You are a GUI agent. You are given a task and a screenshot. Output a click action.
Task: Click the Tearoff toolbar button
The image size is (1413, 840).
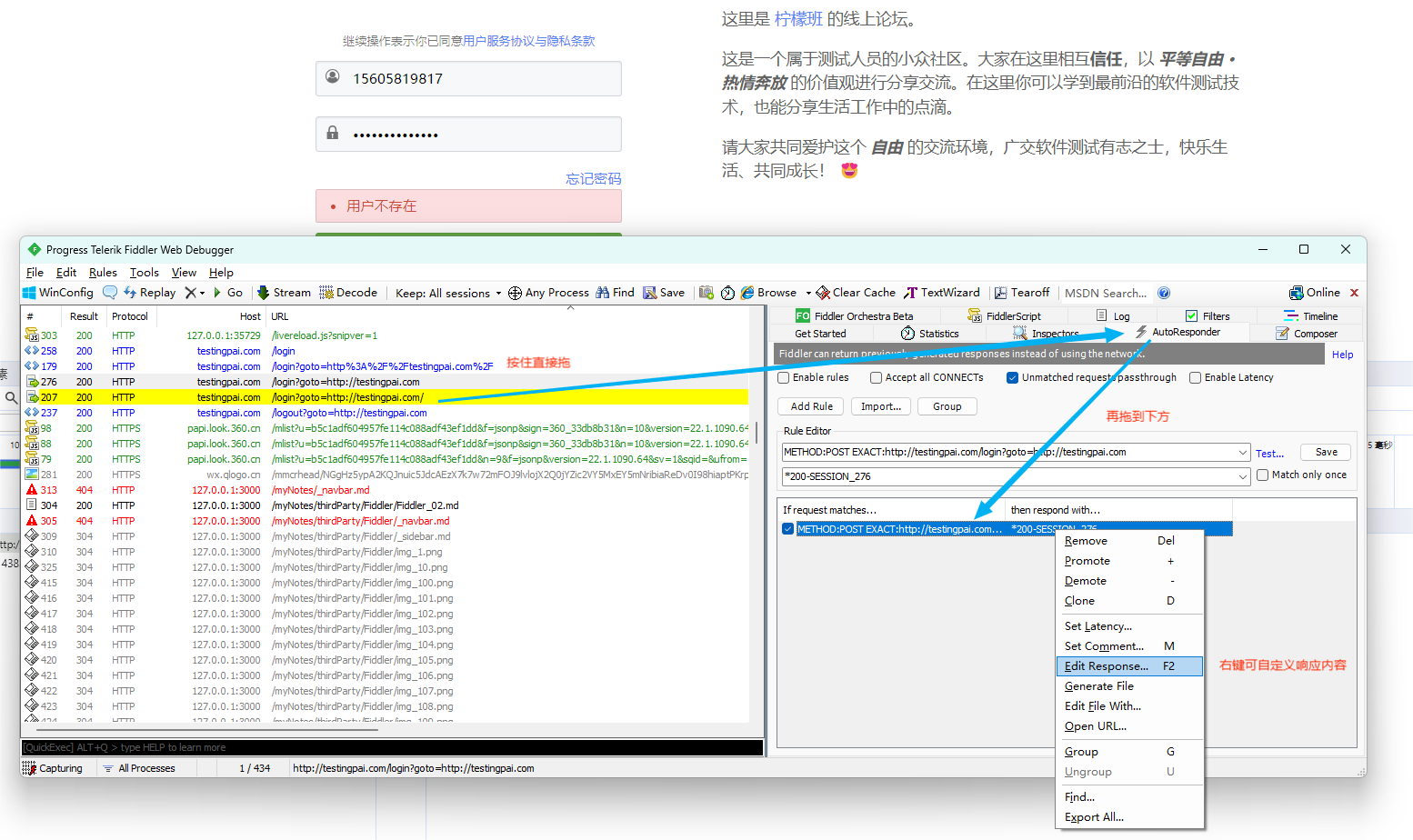[x=1022, y=293]
